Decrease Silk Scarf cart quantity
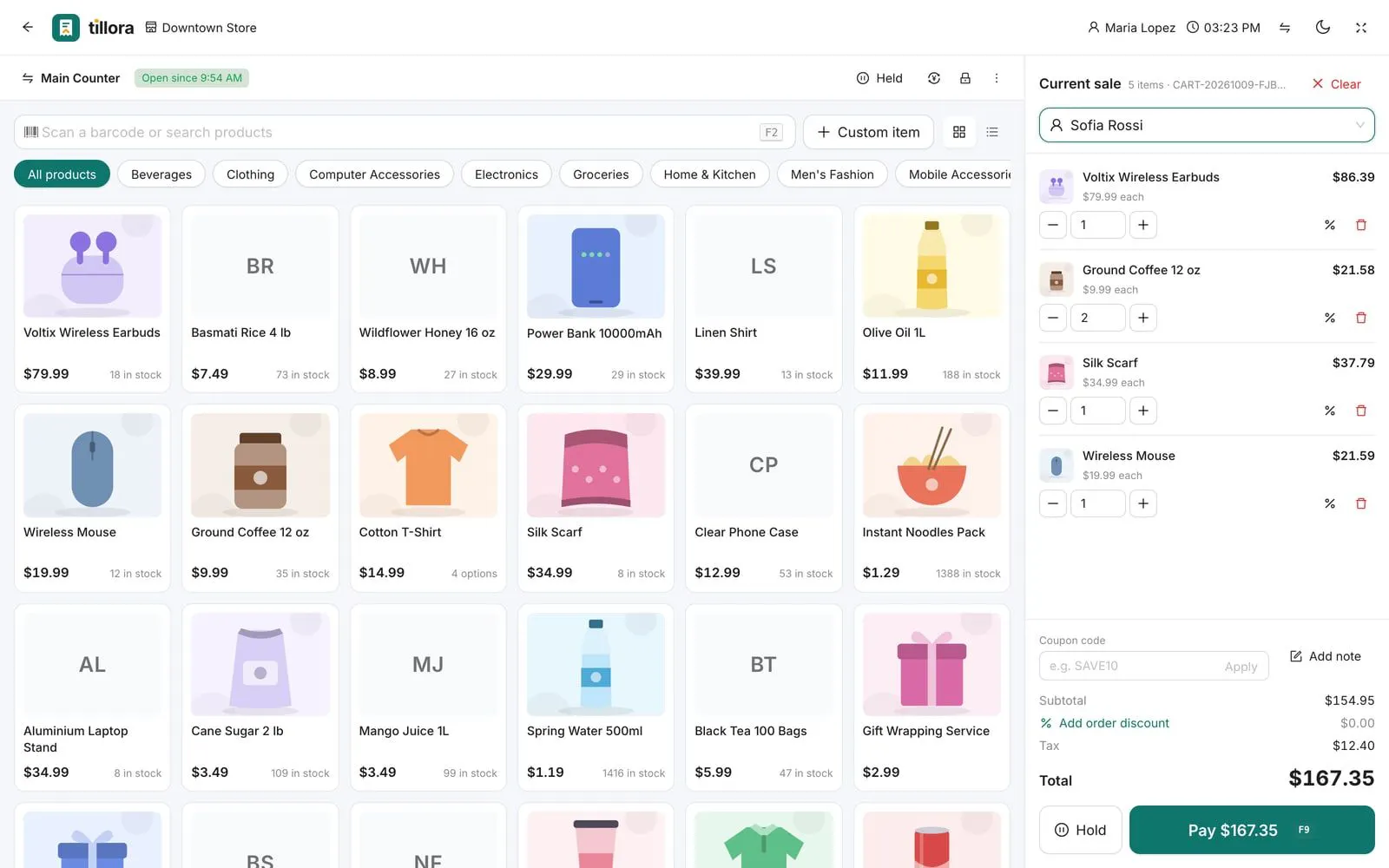The height and width of the screenshot is (868, 1389). [1053, 411]
